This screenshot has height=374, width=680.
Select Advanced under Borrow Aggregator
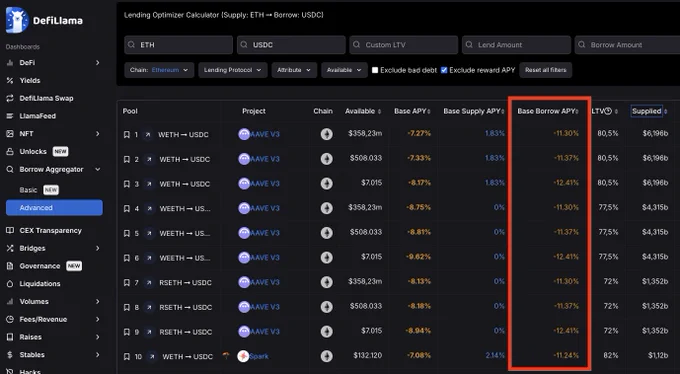click(54, 208)
